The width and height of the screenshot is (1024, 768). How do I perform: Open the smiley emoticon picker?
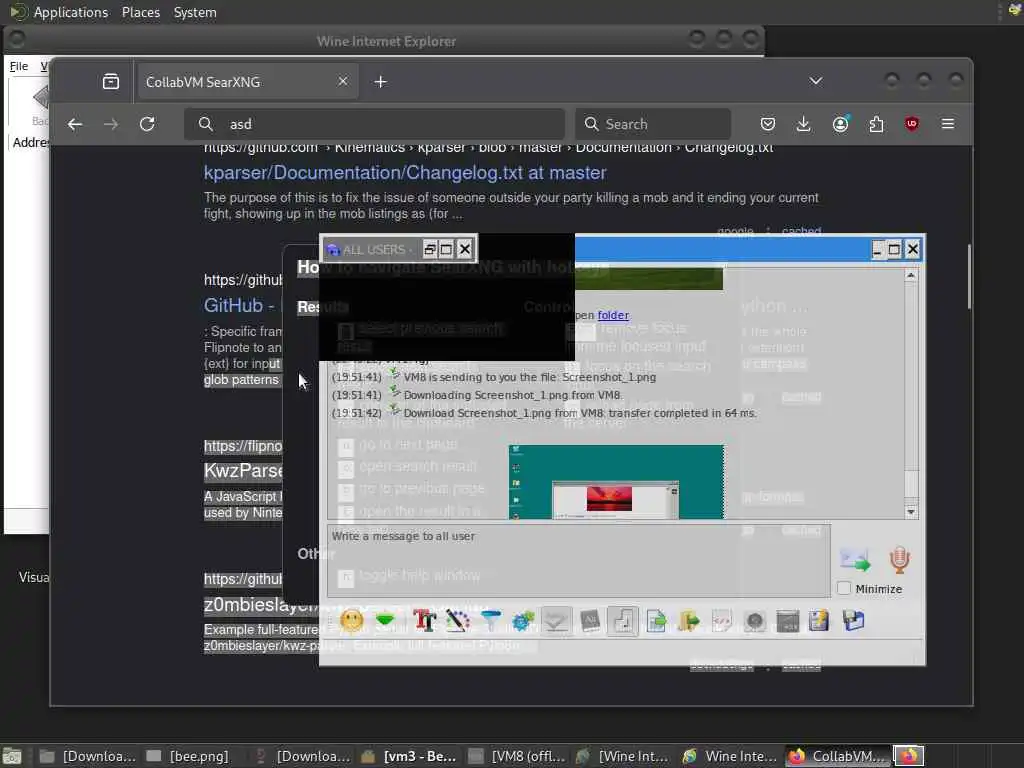point(351,620)
